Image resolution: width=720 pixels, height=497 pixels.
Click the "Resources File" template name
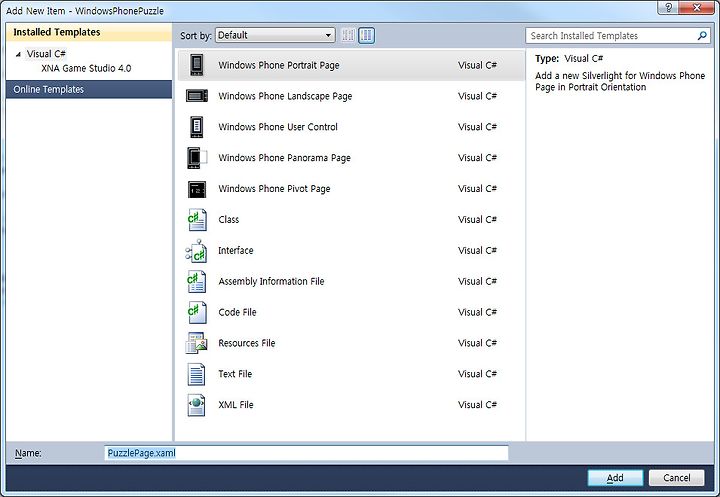click(x=247, y=343)
